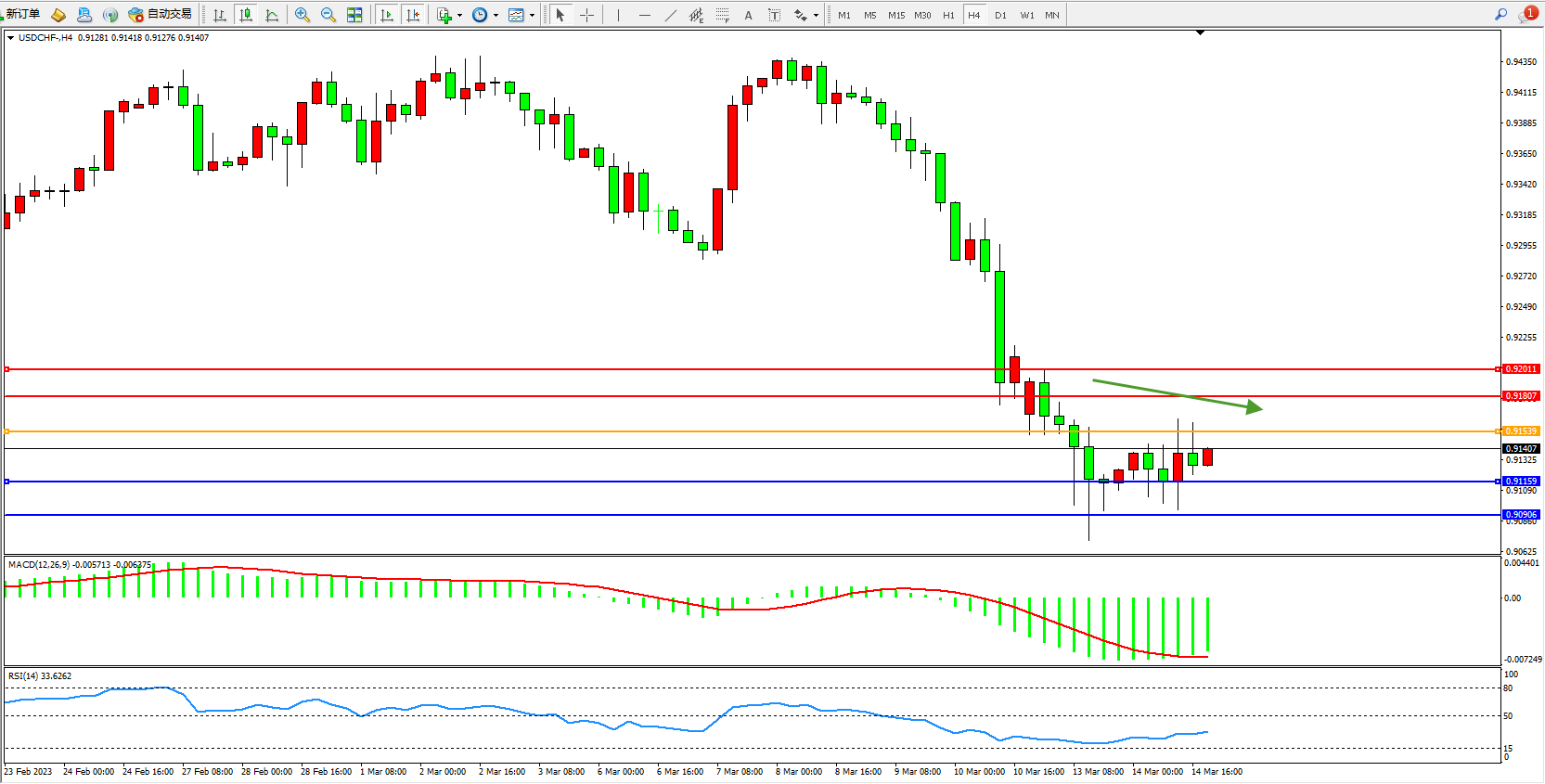Image resolution: width=1545 pixels, height=784 pixels.
Task: Zoom in on the chart
Action: (x=302, y=15)
